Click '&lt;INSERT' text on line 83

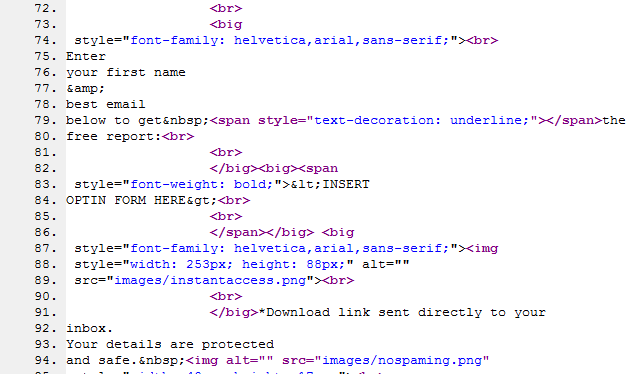click(x=330, y=184)
